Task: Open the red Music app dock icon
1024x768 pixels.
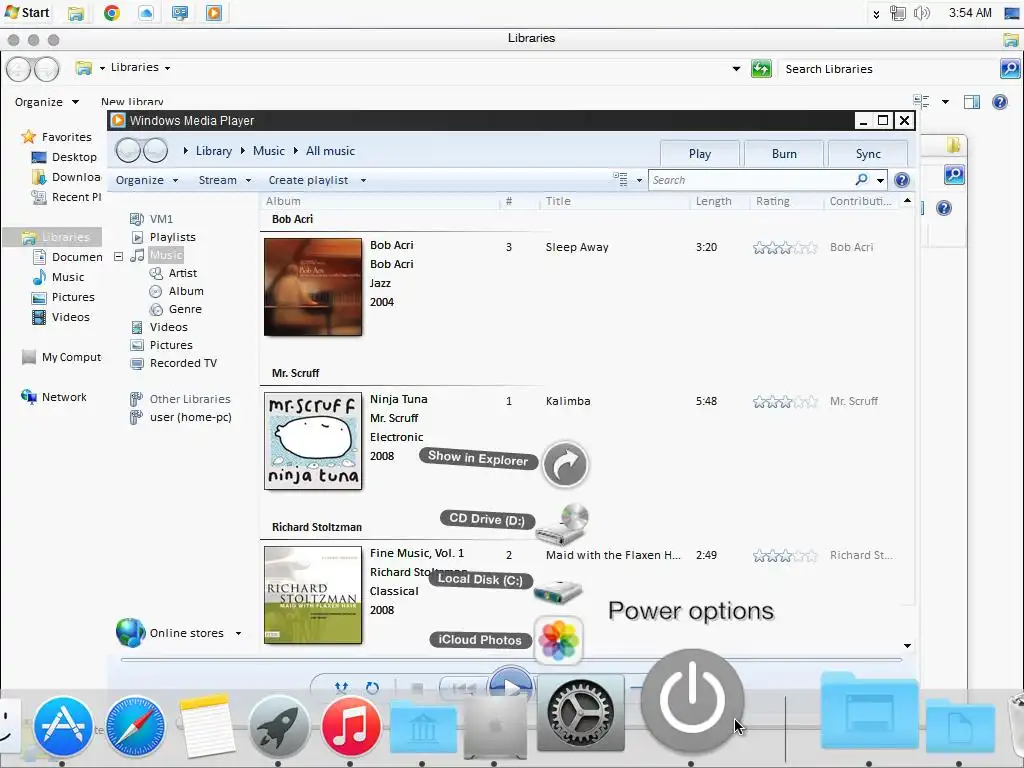Action: [x=351, y=725]
